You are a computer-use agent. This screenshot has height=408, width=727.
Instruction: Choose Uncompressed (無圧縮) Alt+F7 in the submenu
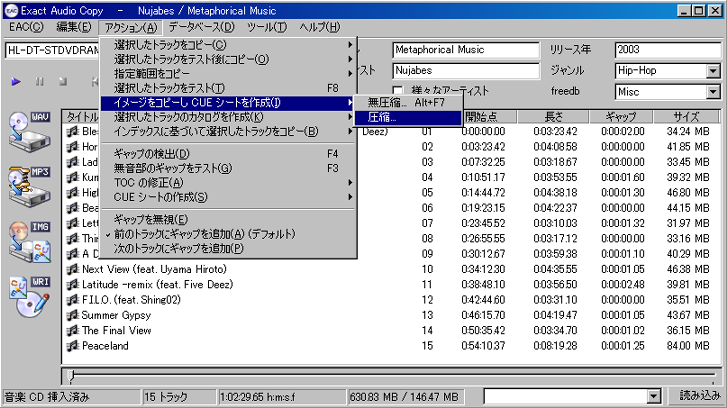408,102
